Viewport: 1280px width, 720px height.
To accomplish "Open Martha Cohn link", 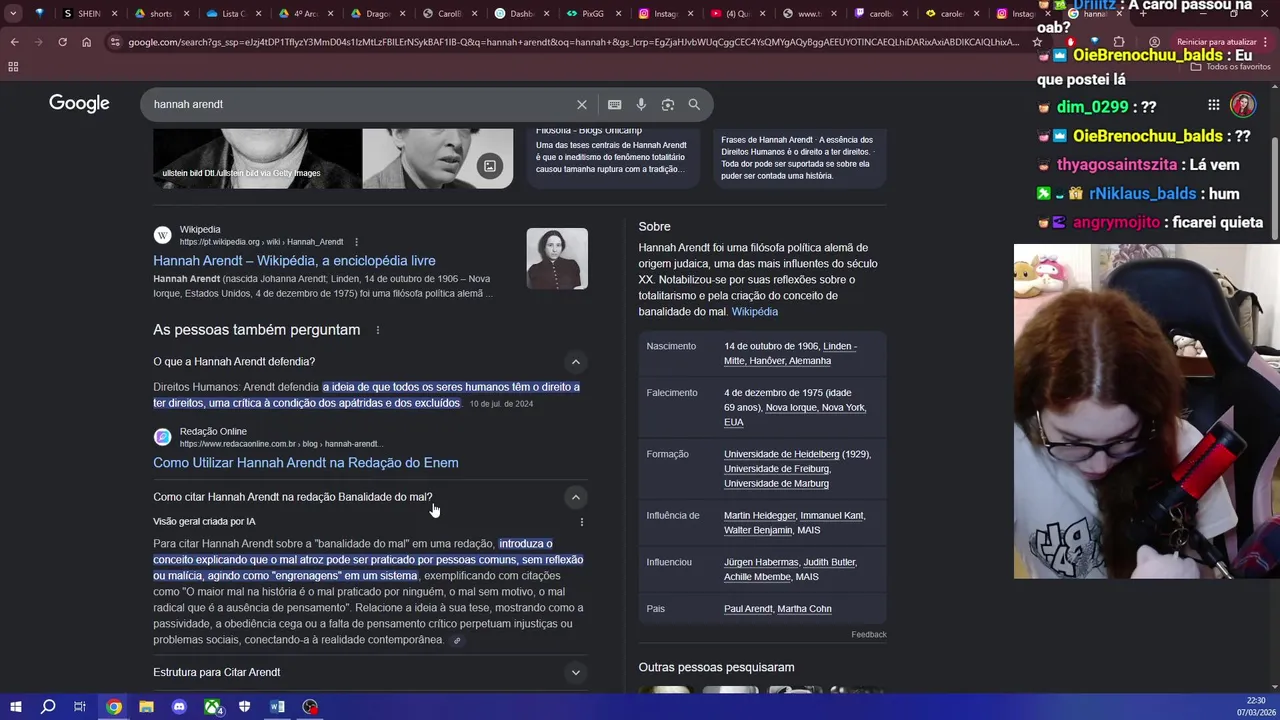I will [804, 609].
